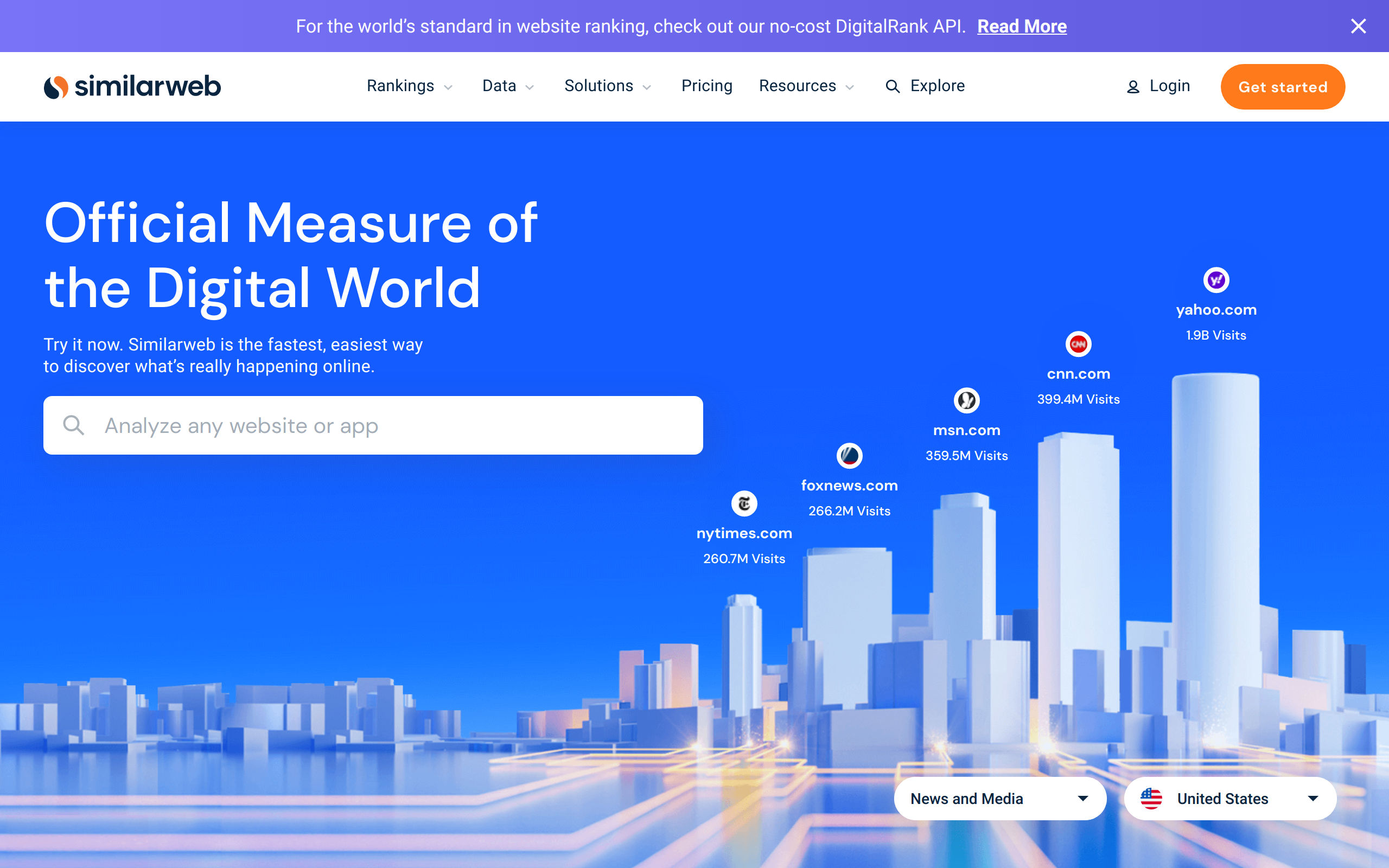Click the Login user icon
Screen dimensions: 1389x868
pyautogui.click(x=1132, y=87)
